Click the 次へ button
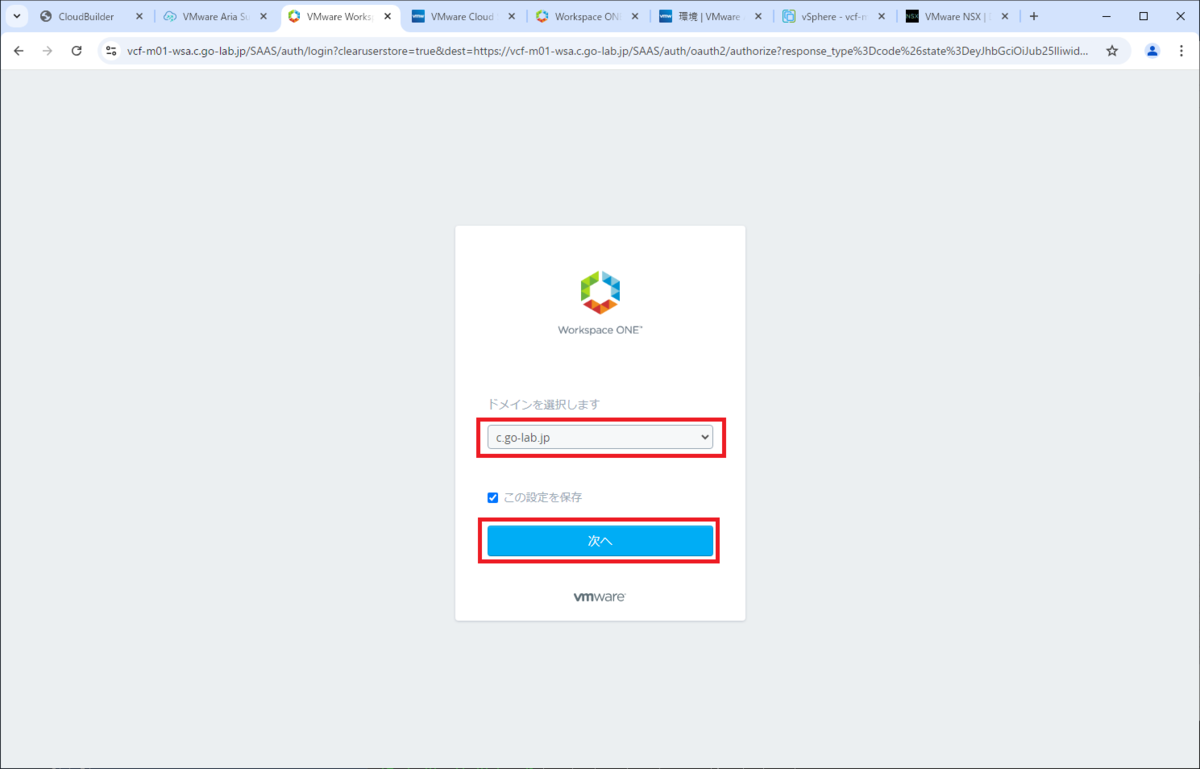 pyautogui.click(x=600, y=540)
